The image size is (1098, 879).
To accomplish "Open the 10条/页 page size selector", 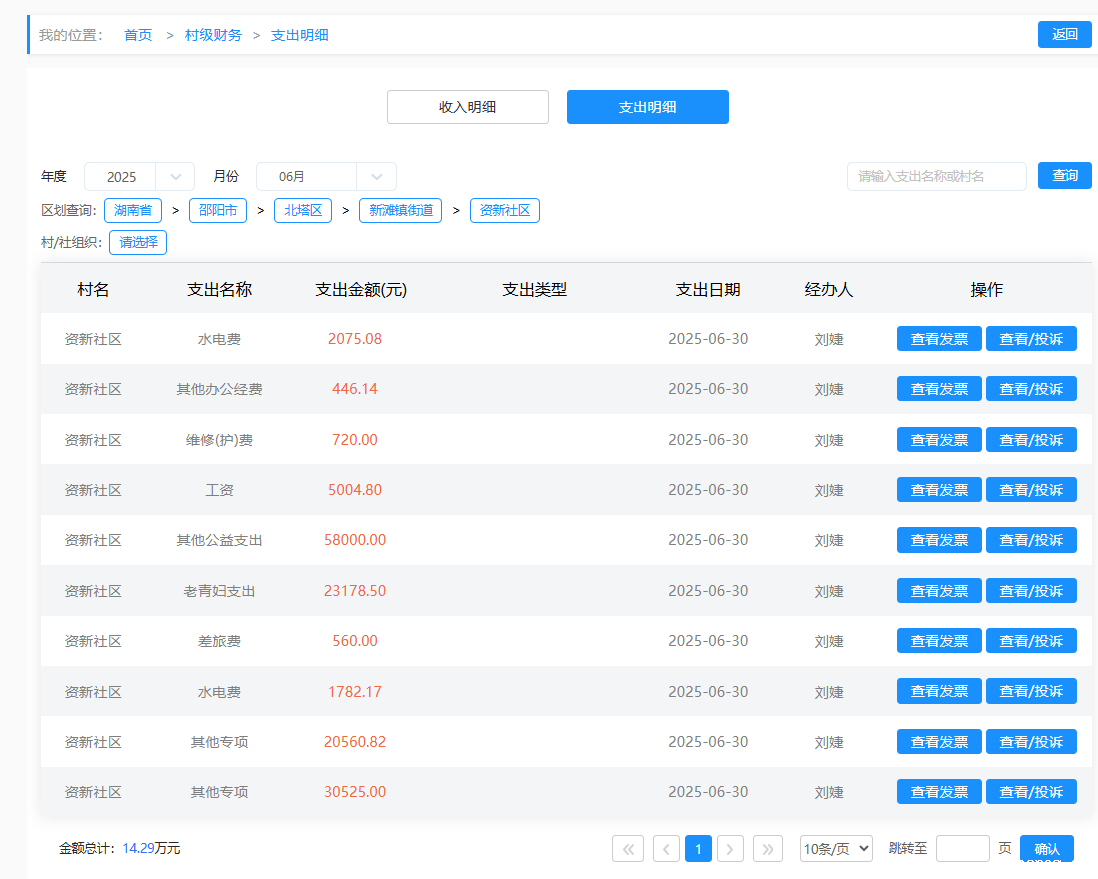I will 836,849.
